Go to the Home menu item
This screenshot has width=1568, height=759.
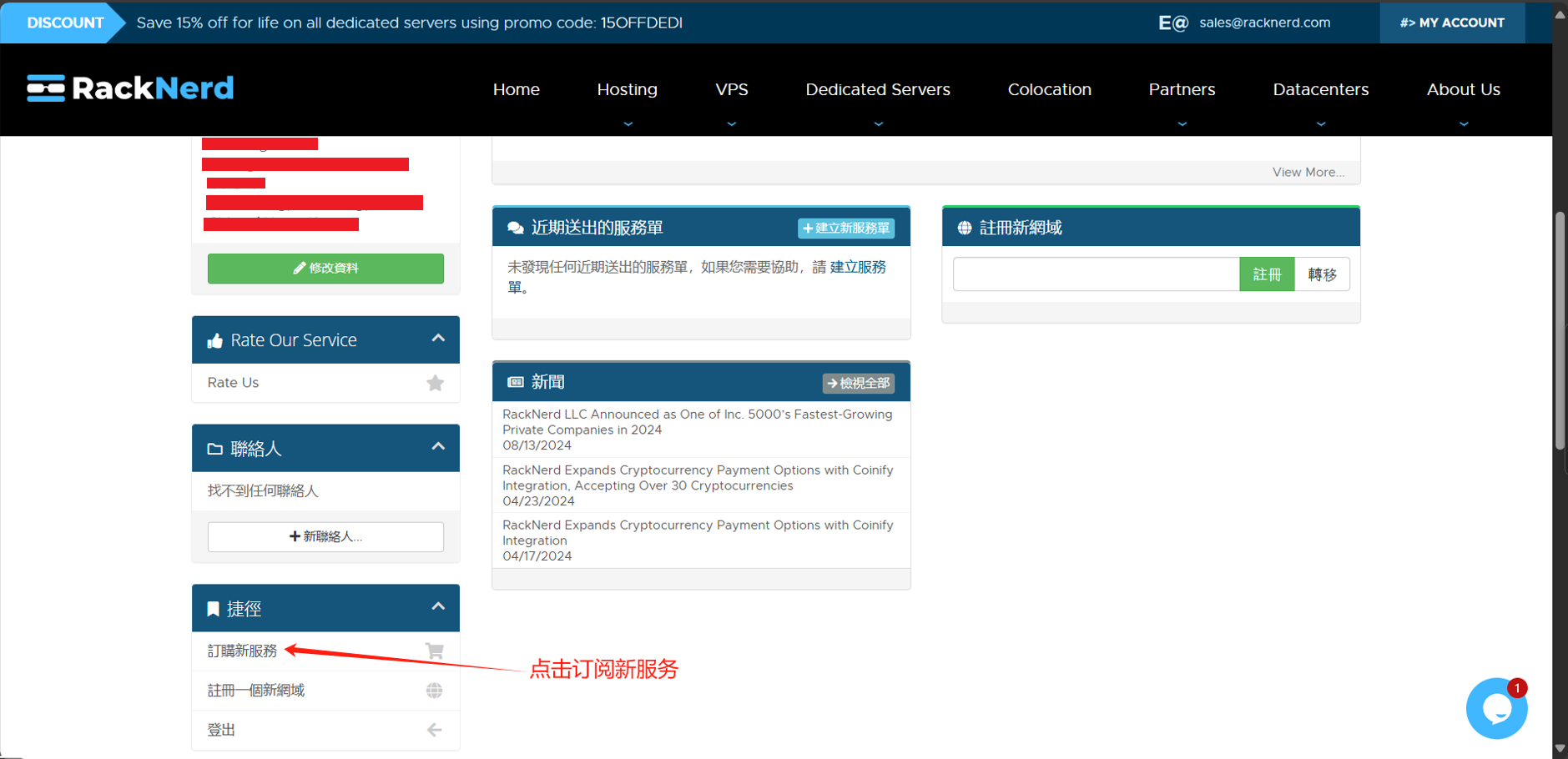(x=516, y=89)
